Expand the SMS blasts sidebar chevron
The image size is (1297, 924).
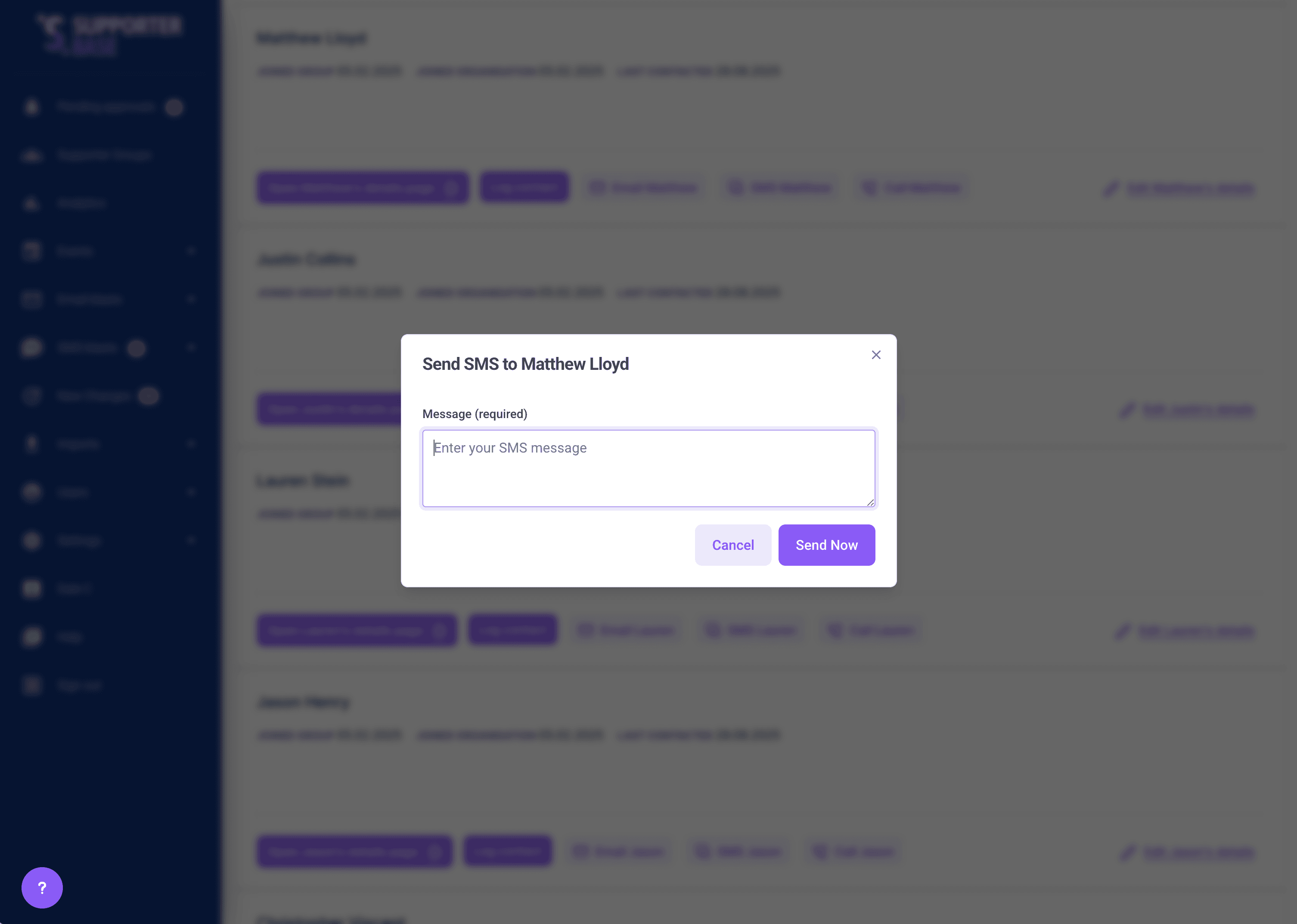[191, 347]
